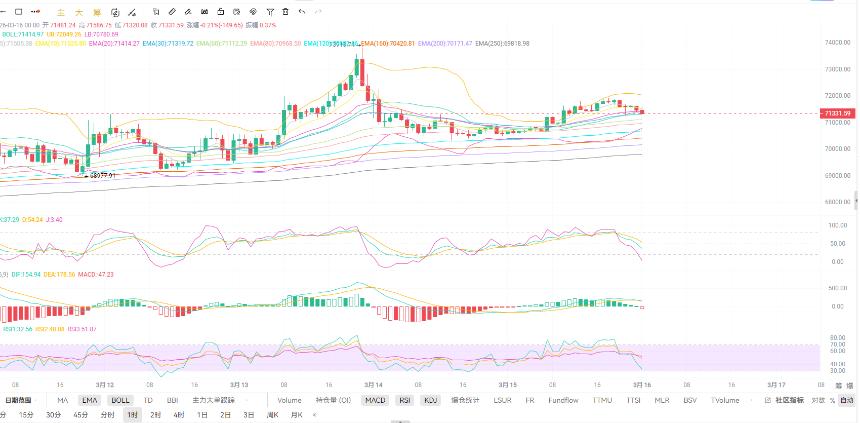The width and height of the screenshot is (860, 423).
Task: Expand more sub-indicators arrow after TVolume
Action: (750, 401)
